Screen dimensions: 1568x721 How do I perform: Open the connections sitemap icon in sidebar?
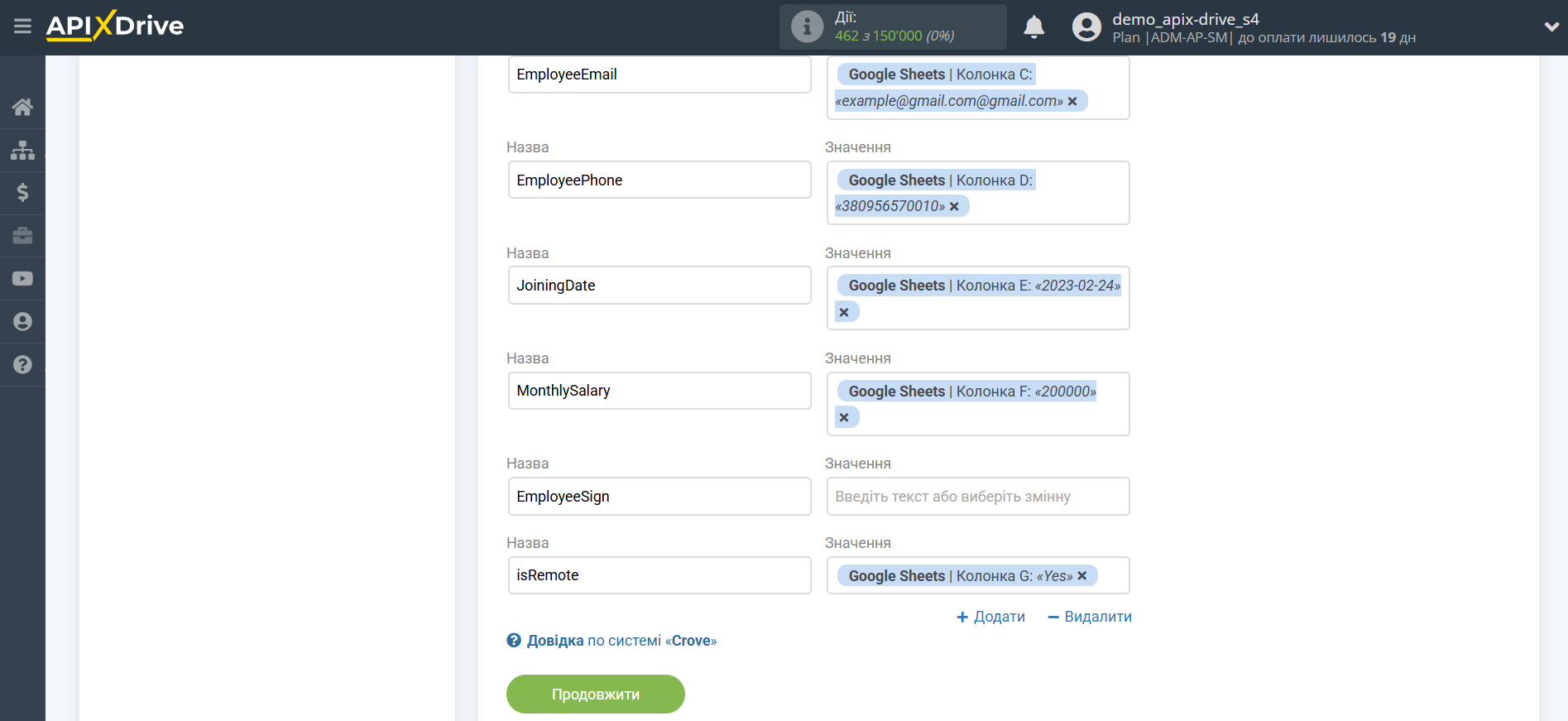click(22, 150)
